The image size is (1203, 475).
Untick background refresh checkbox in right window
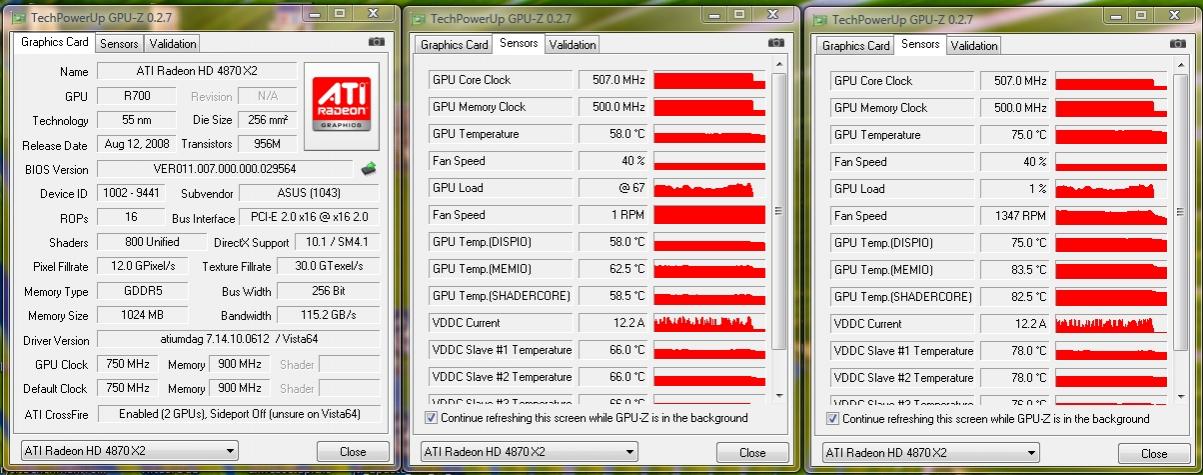click(x=833, y=419)
